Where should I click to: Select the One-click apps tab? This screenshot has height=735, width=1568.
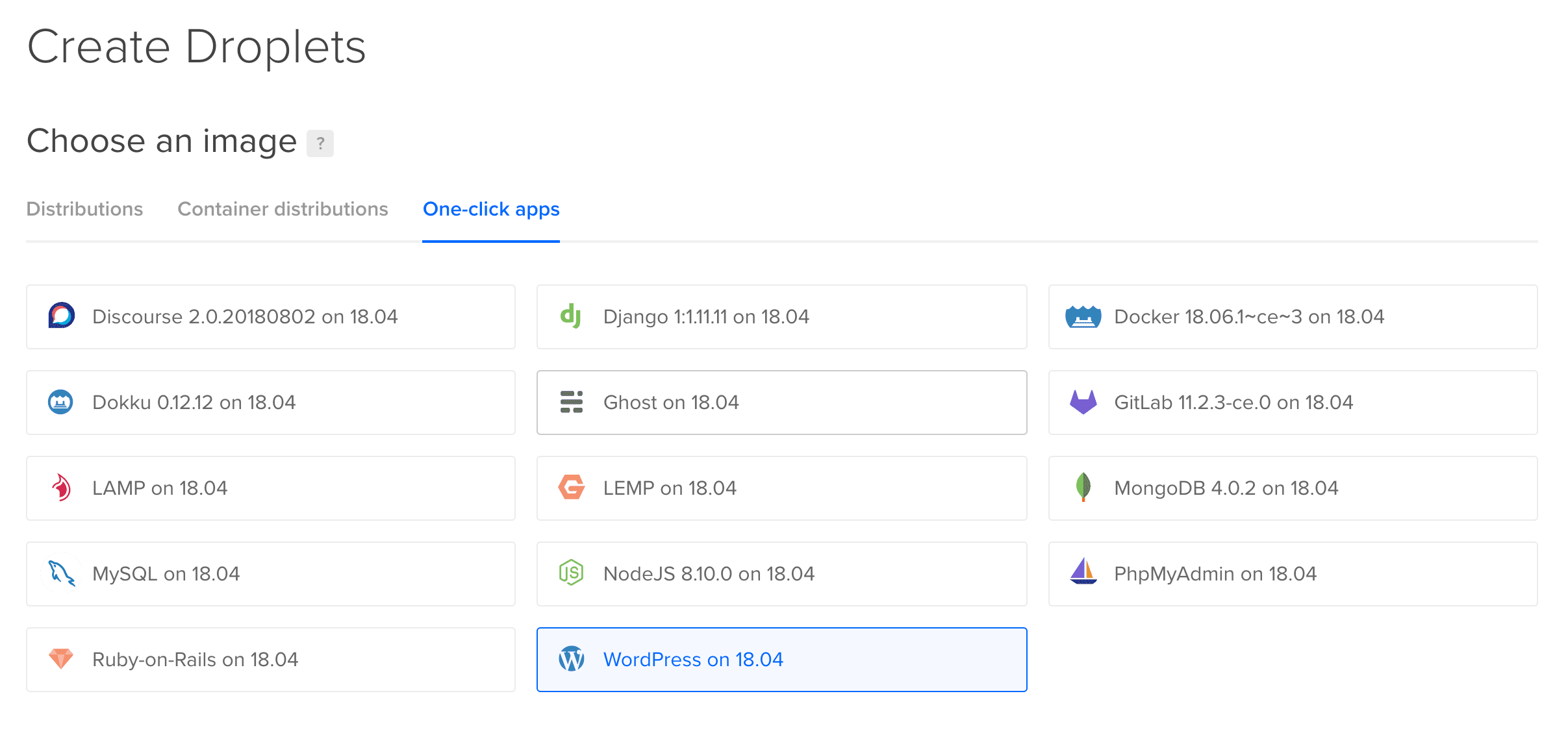coord(491,209)
